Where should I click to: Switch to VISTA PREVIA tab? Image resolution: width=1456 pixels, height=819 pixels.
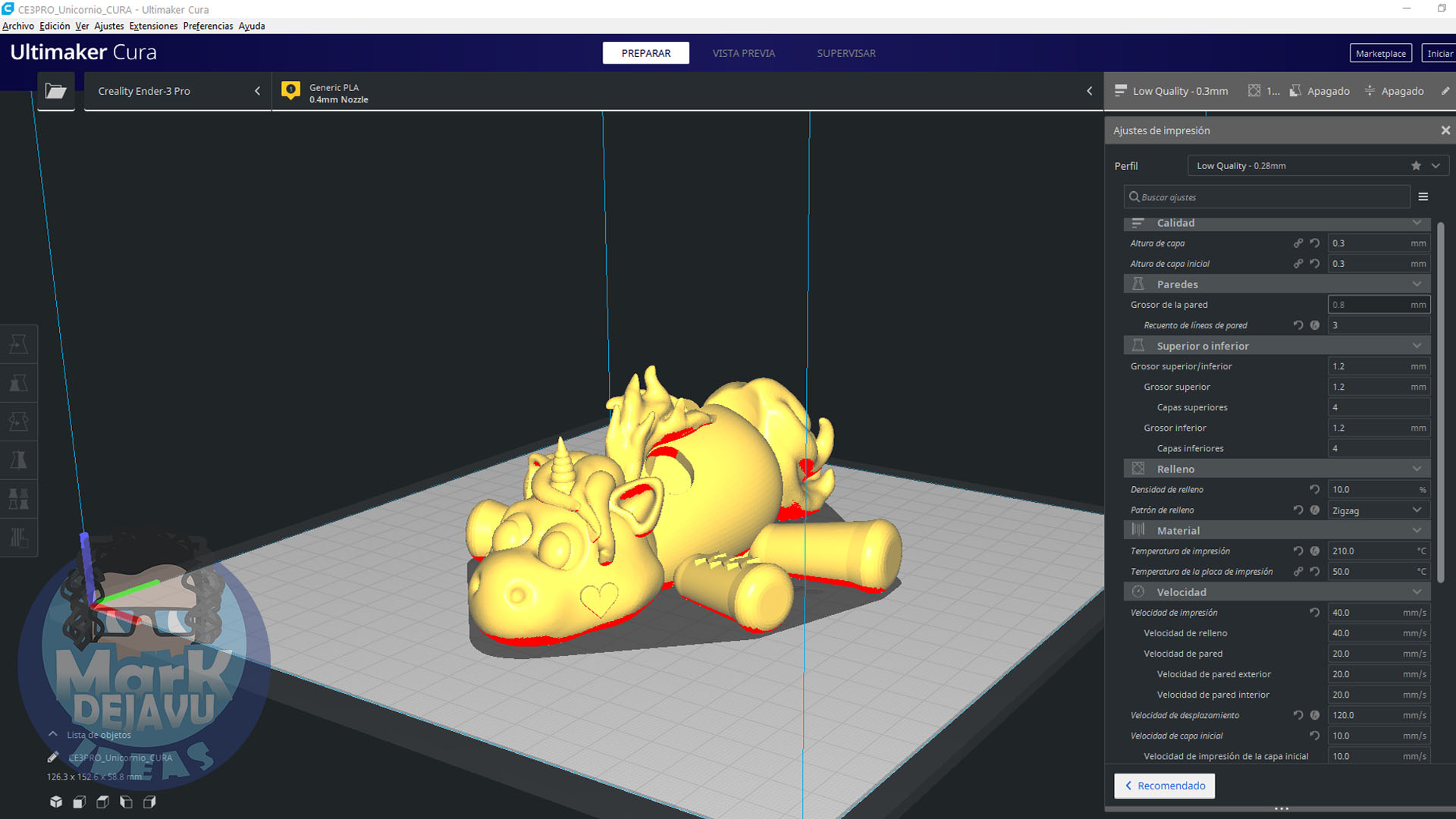point(743,53)
